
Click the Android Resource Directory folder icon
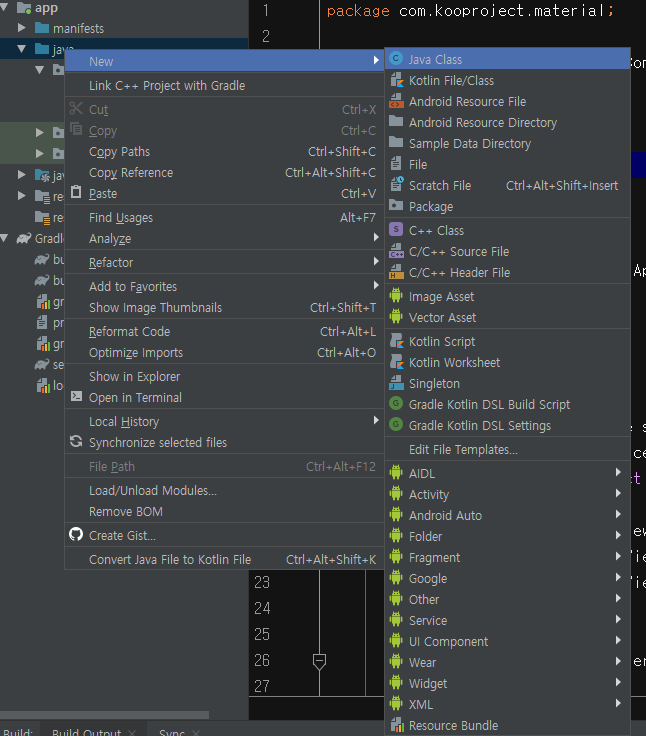396,122
